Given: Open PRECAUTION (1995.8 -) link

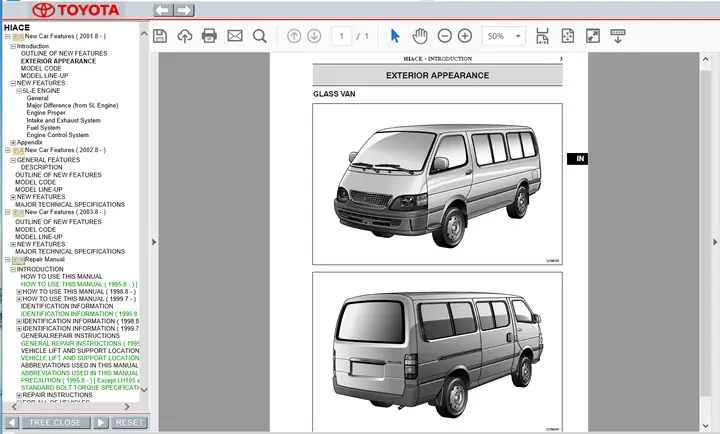Looking at the screenshot, I should click(x=80, y=380).
